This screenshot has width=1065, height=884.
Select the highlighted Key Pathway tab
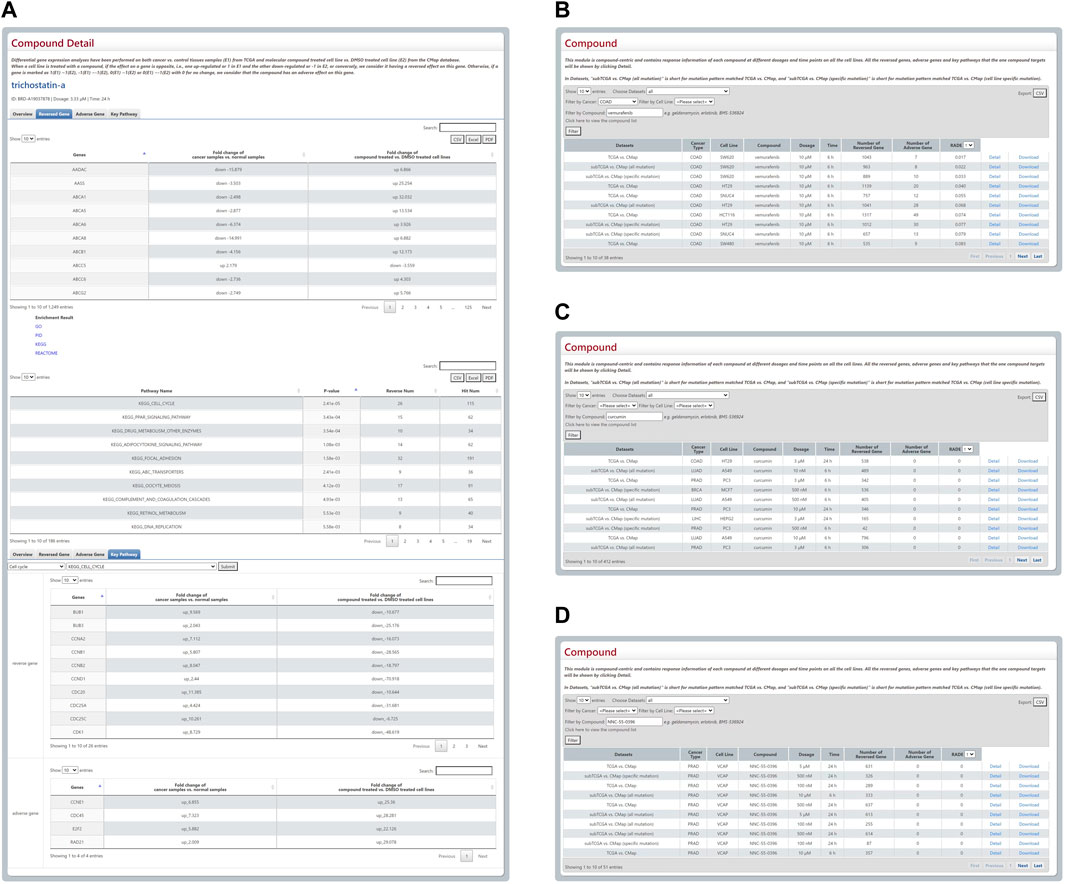click(x=124, y=555)
